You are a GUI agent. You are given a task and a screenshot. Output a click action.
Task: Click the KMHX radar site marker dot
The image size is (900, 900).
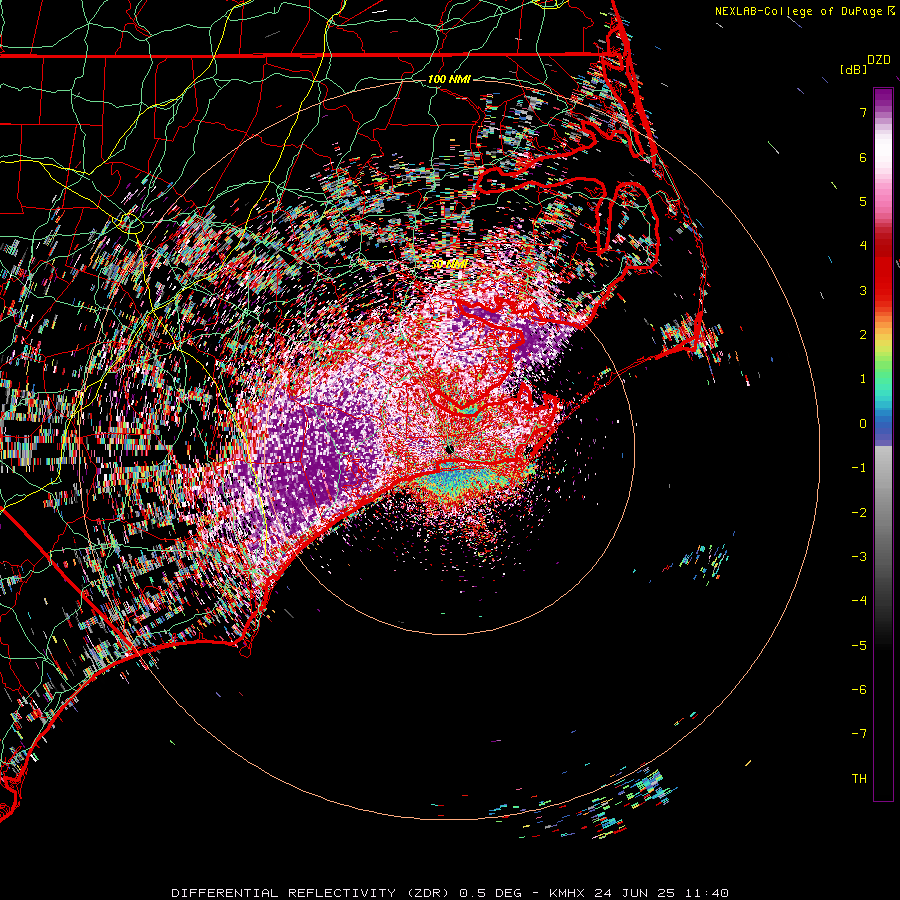click(450, 449)
